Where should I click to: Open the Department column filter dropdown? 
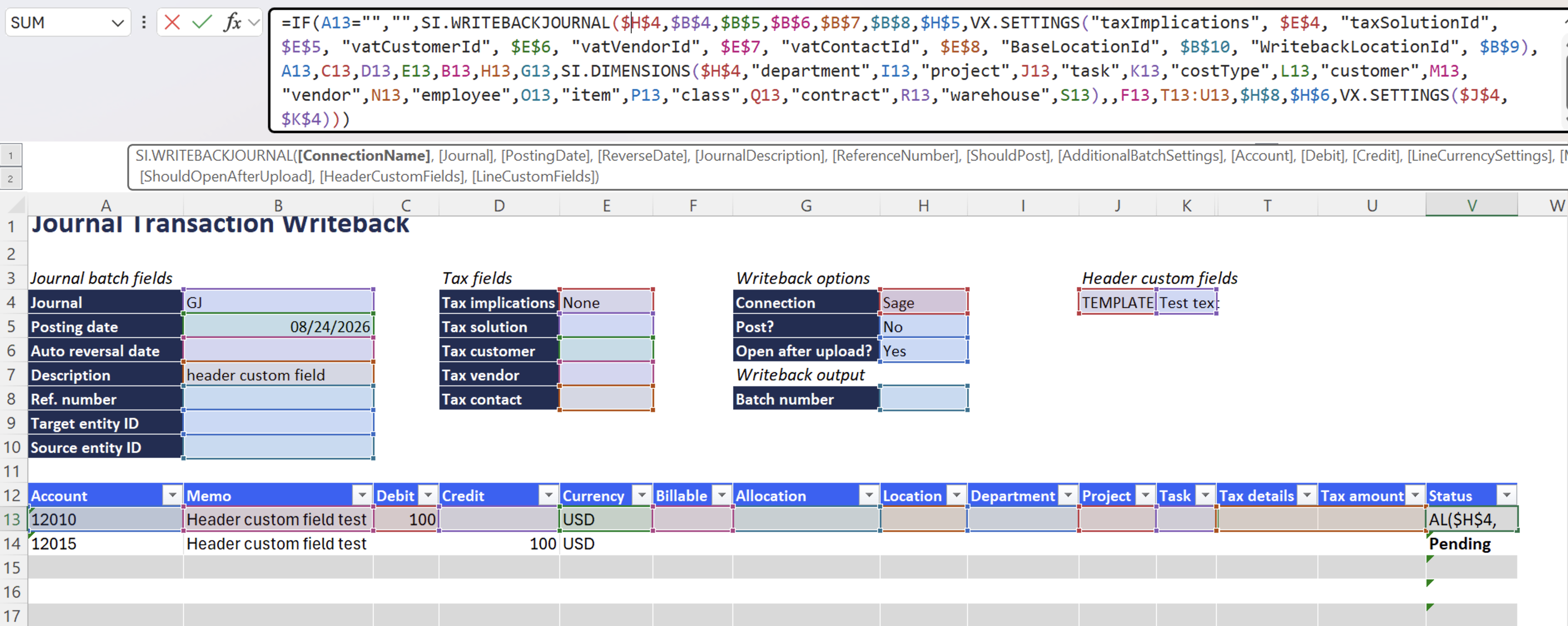1068,495
